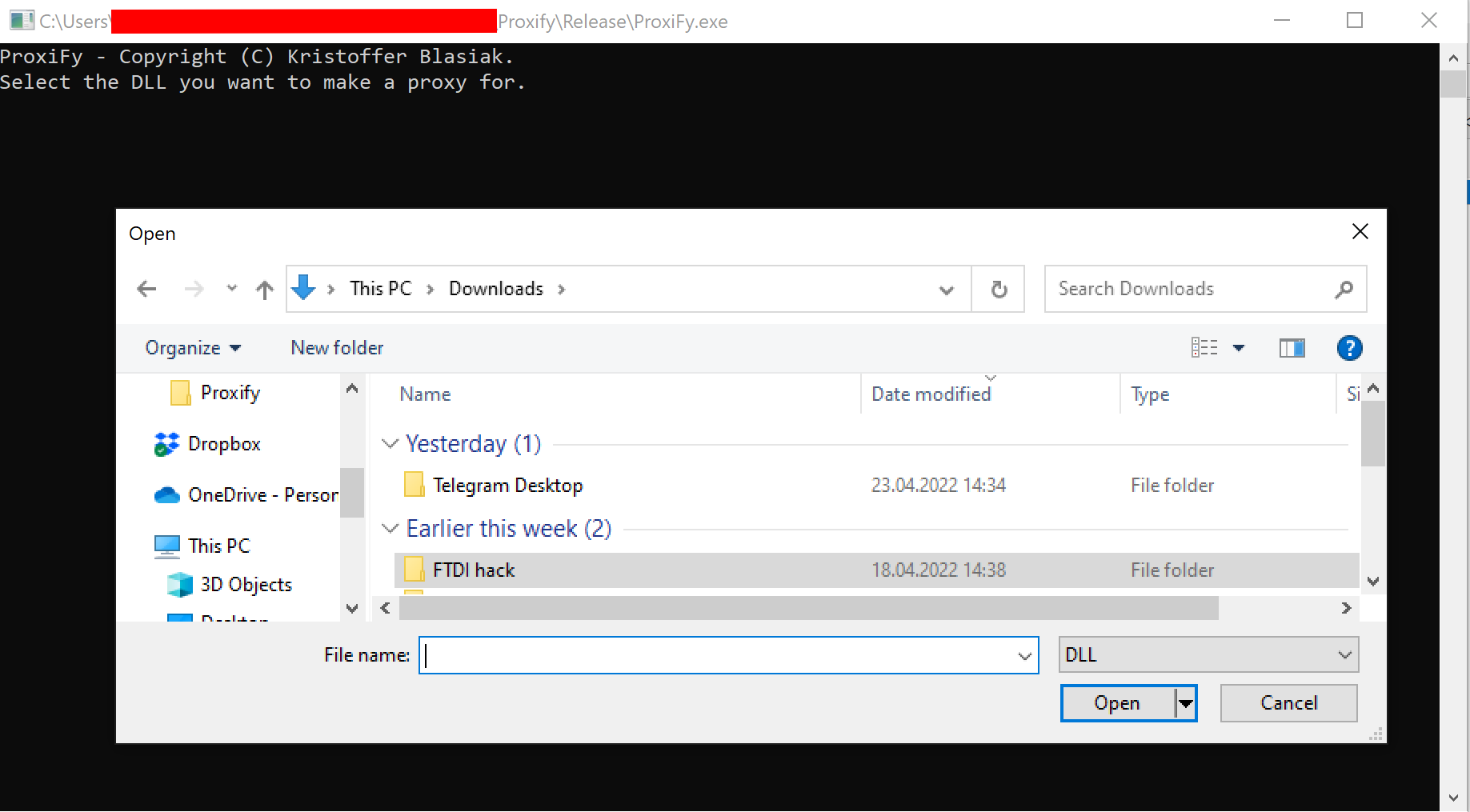Go up one folder level
This screenshot has height=812, width=1470.
click(265, 289)
